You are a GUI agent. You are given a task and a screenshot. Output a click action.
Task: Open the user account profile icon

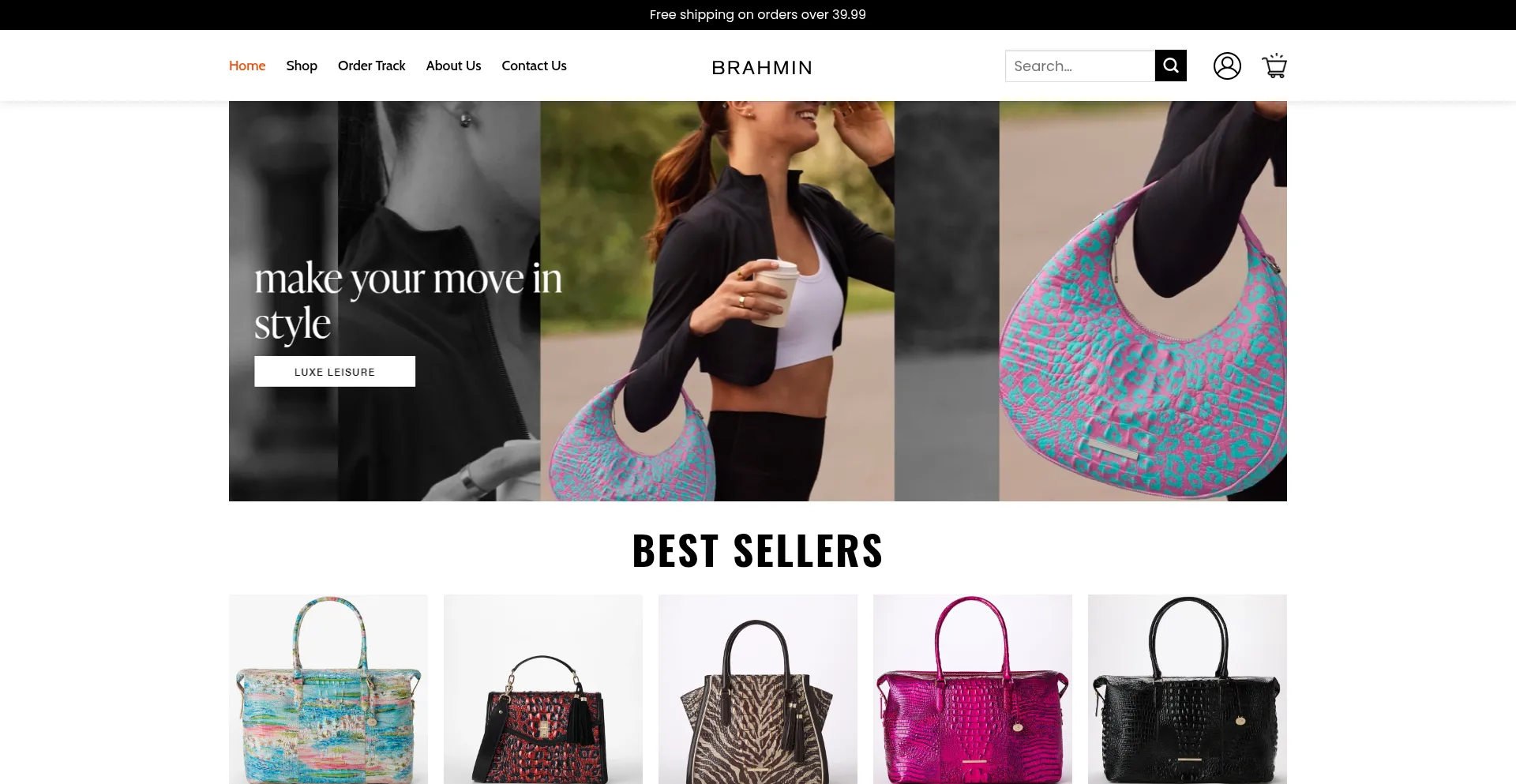click(x=1227, y=66)
